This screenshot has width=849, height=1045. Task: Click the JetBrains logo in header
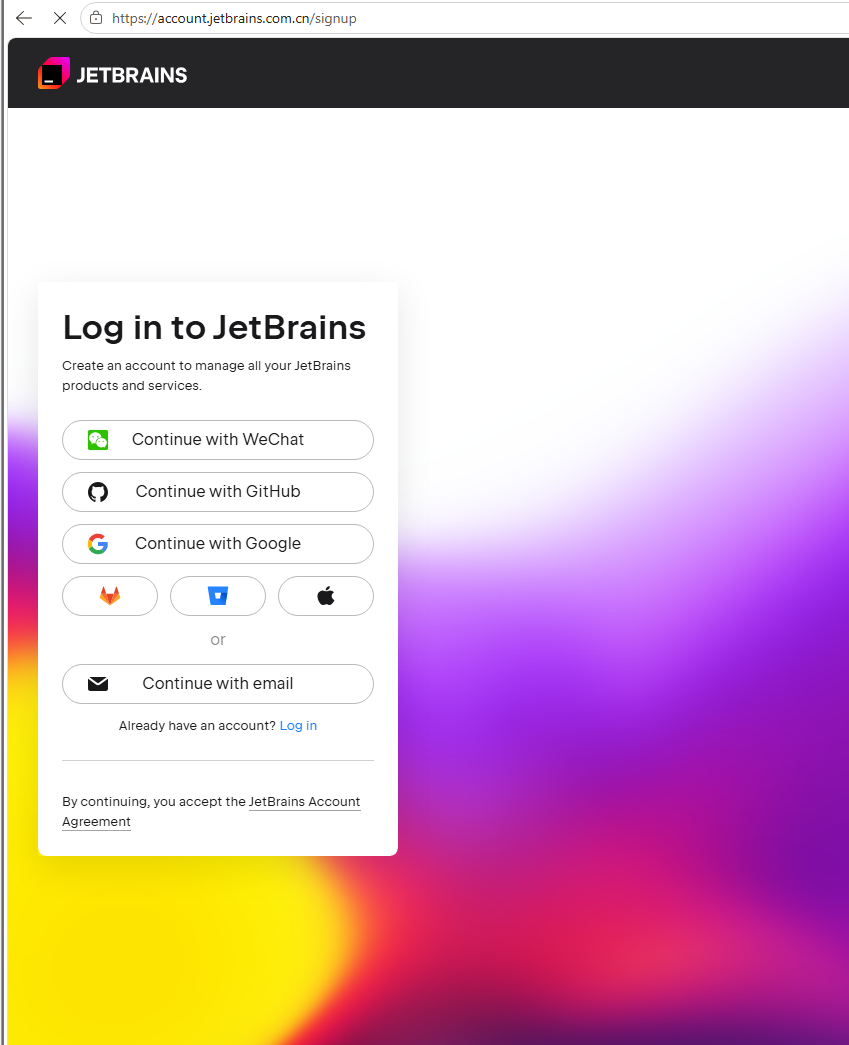click(113, 74)
